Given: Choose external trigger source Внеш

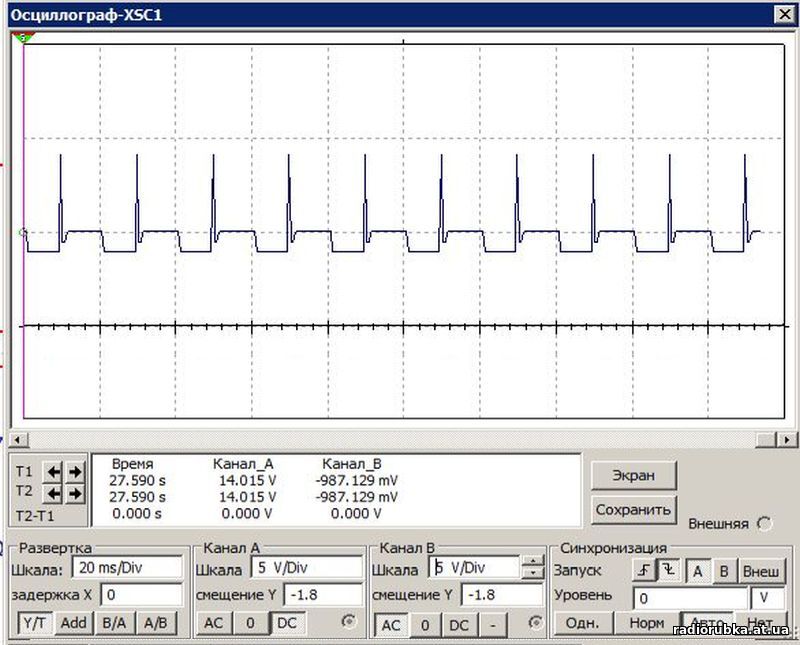Looking at the screenshot, I should pos(761,571).
